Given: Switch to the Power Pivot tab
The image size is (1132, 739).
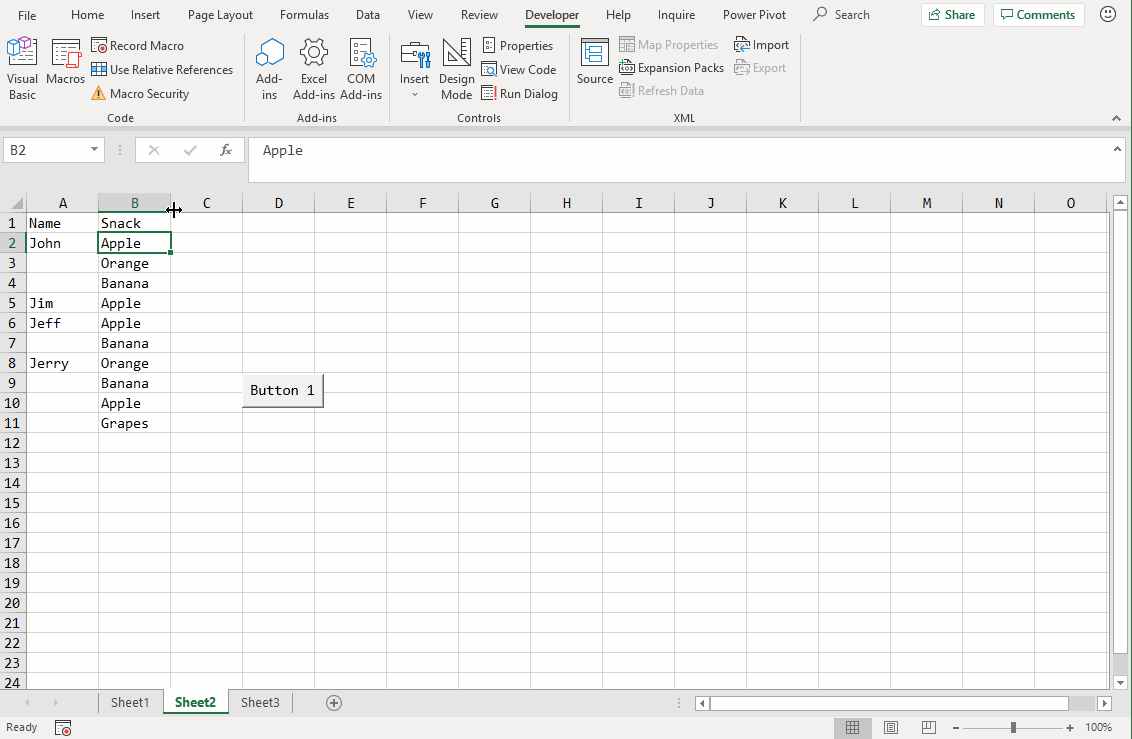Looking at the screenshot, I should click(754, 14).
